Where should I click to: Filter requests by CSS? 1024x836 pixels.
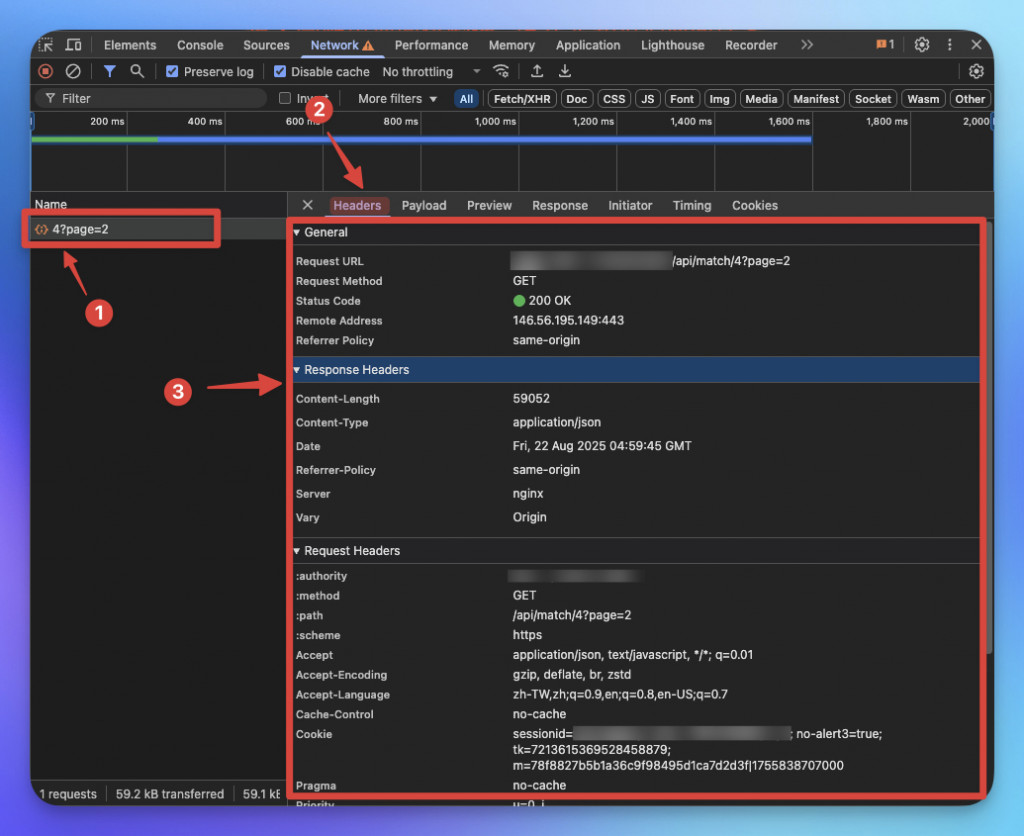pyautogui.click(x=614, y=99)
